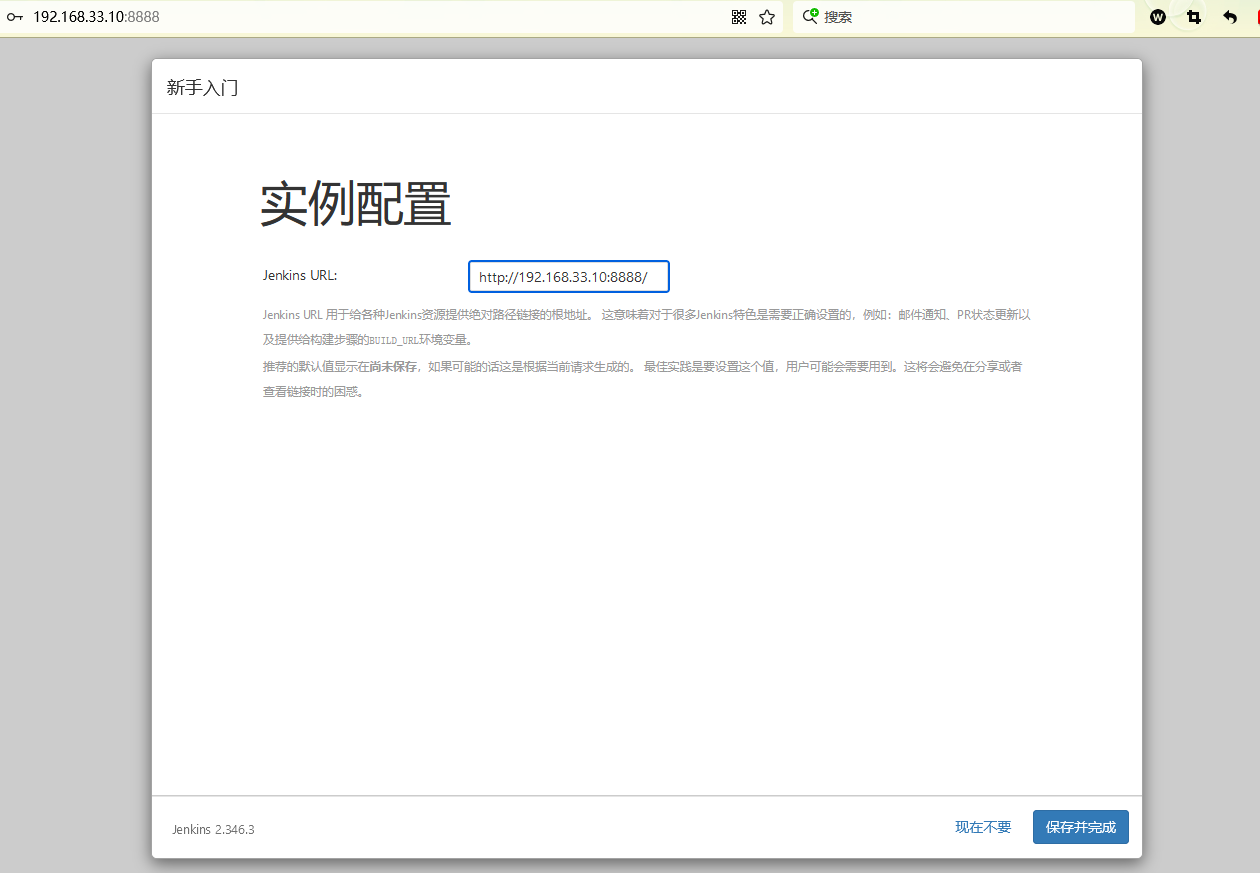This screenshot has height=873, width=1260.
Task: Bookmark this page with the star icon
Action: 767,17
